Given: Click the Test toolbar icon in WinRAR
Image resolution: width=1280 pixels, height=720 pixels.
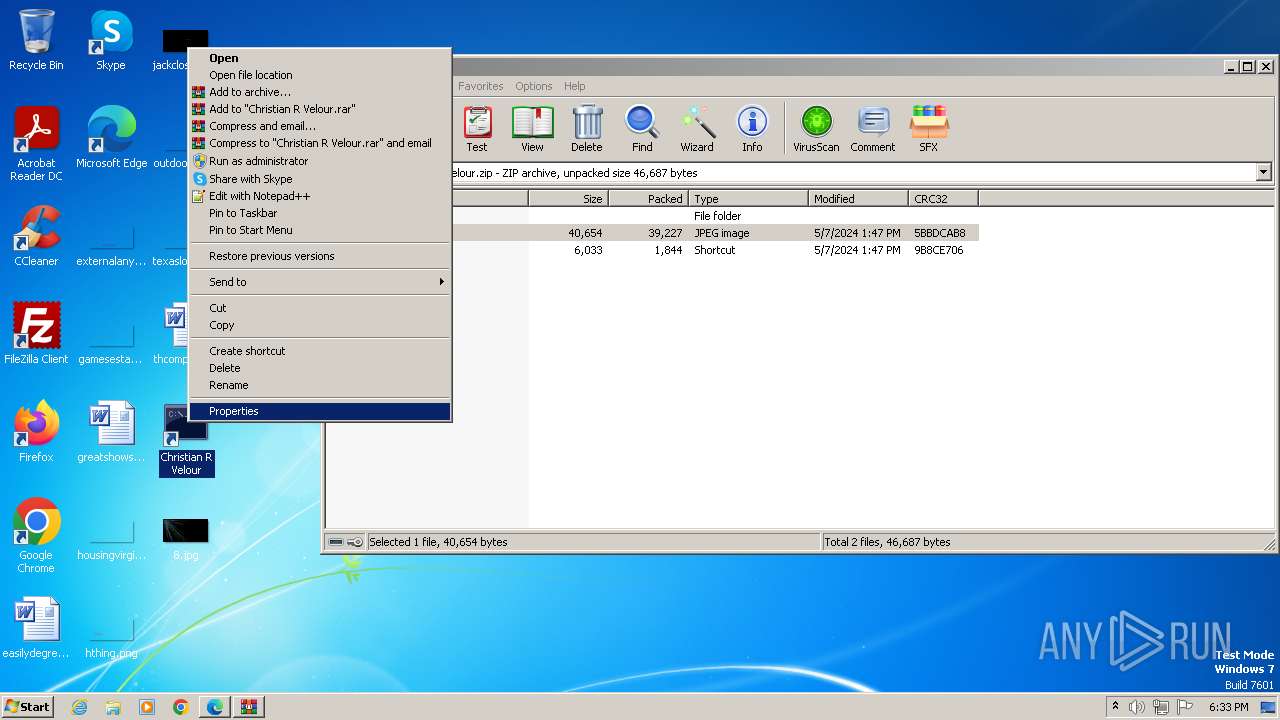Looking at the screenshot, I should tap(477, 129).
